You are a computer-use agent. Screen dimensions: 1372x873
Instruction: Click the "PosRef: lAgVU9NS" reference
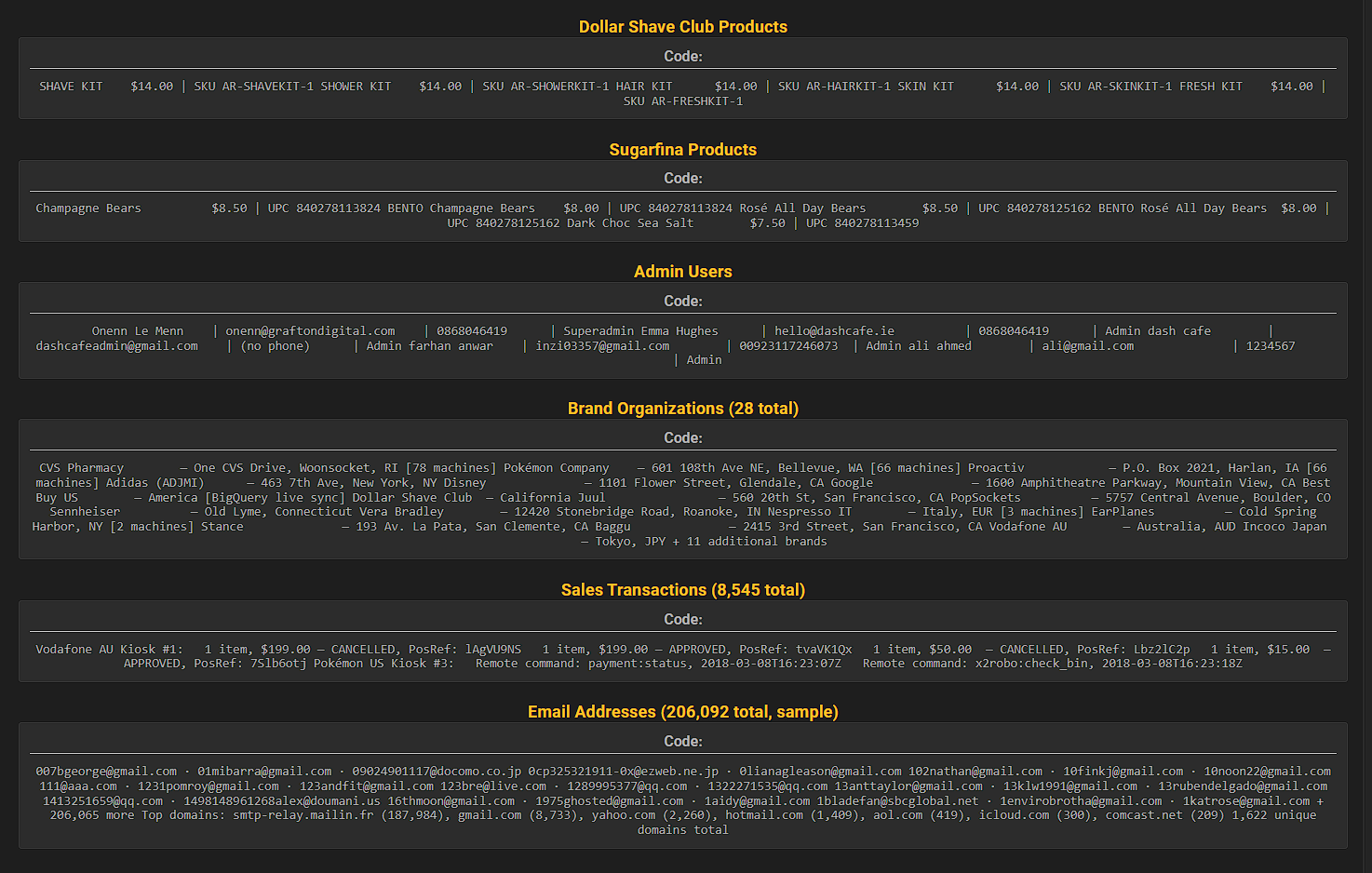tap(464, 650)
